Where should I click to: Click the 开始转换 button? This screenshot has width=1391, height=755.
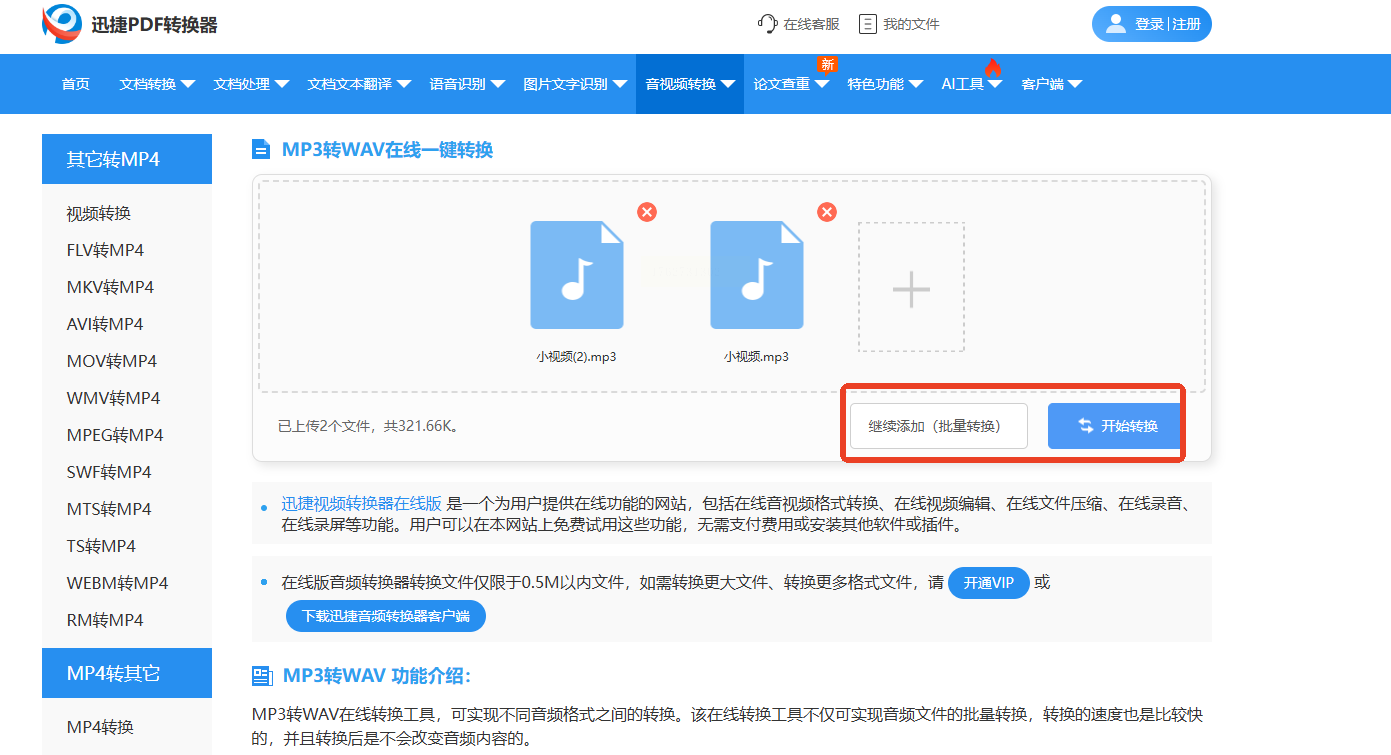(1117, 426)
